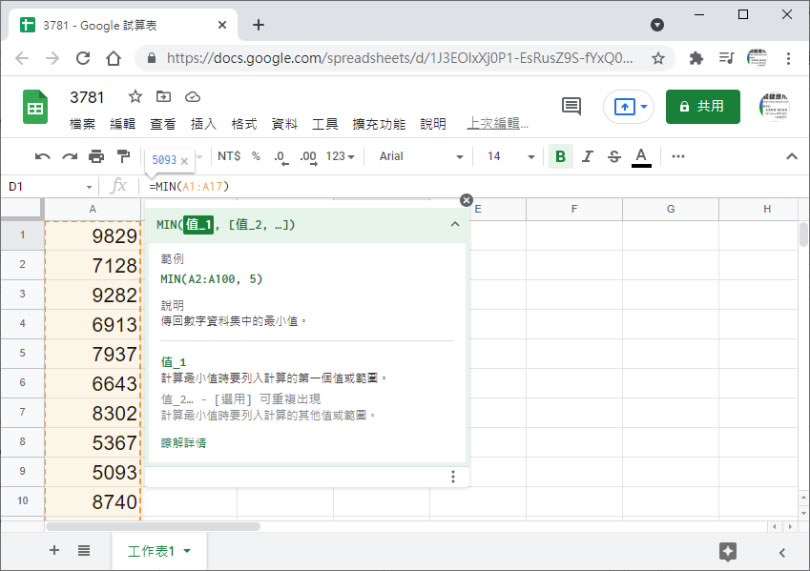
Task: Open the 上次編輯 history link
Action: click(497, 124)
